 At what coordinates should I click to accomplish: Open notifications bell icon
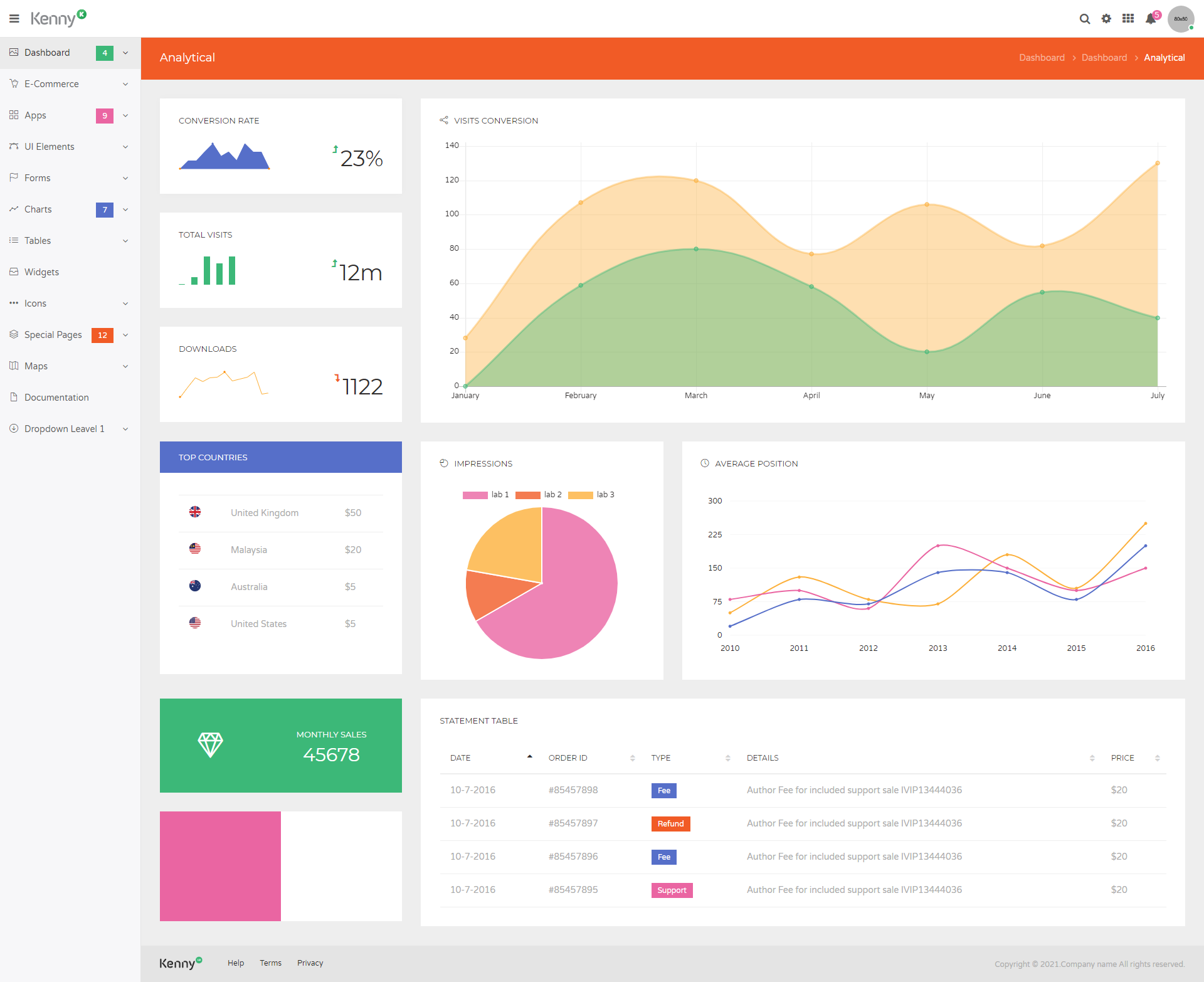pyautogui.click(x=1150, y=19)
